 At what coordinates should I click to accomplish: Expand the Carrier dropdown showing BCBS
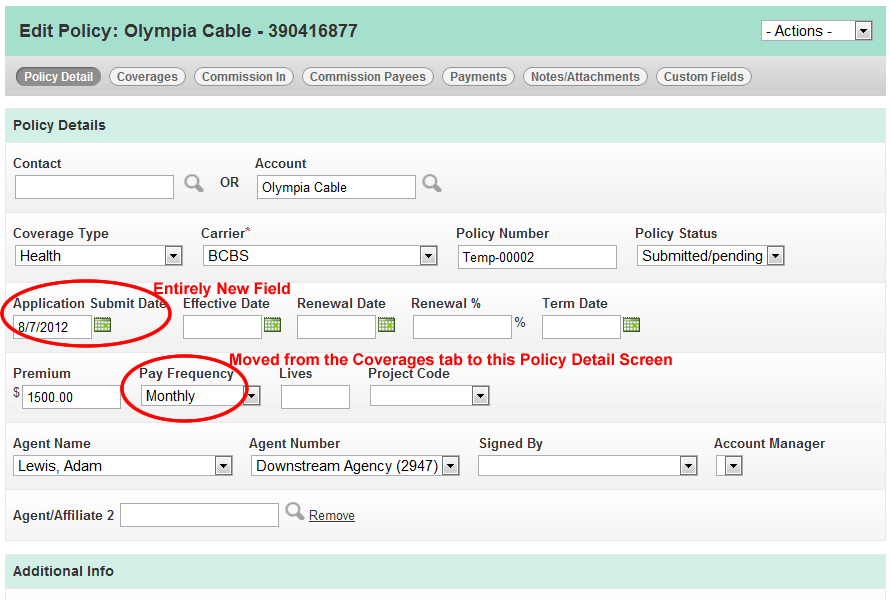click(x=320, y=256)
